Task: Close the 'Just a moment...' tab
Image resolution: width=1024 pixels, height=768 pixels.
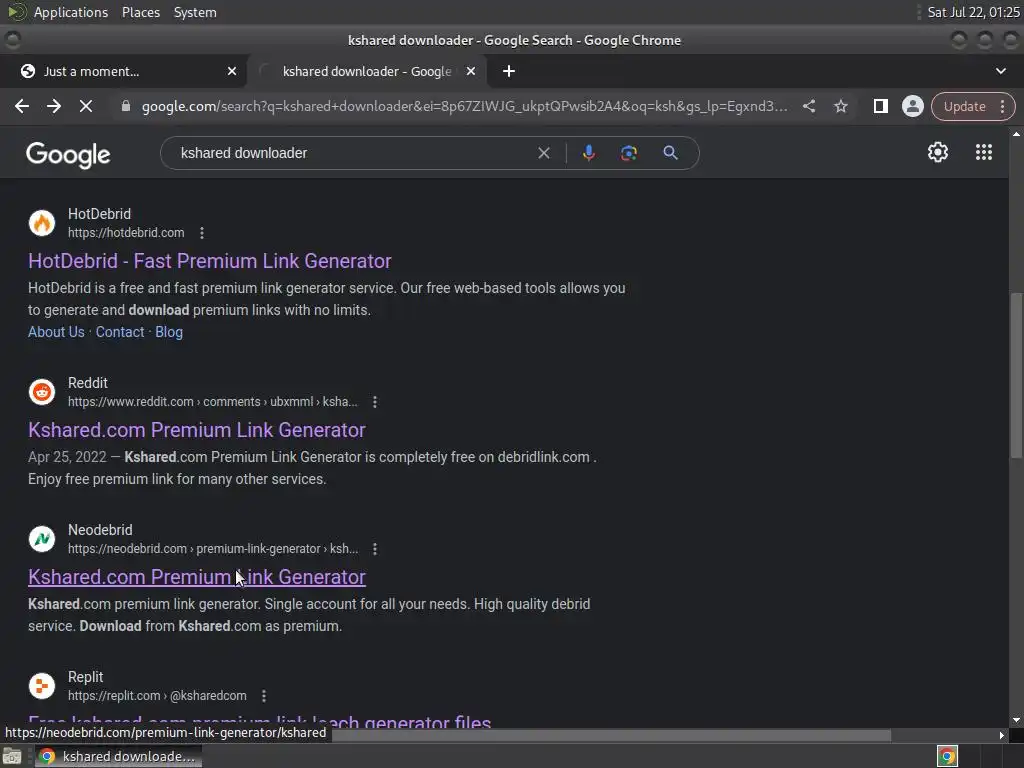Action: [232, 71]
